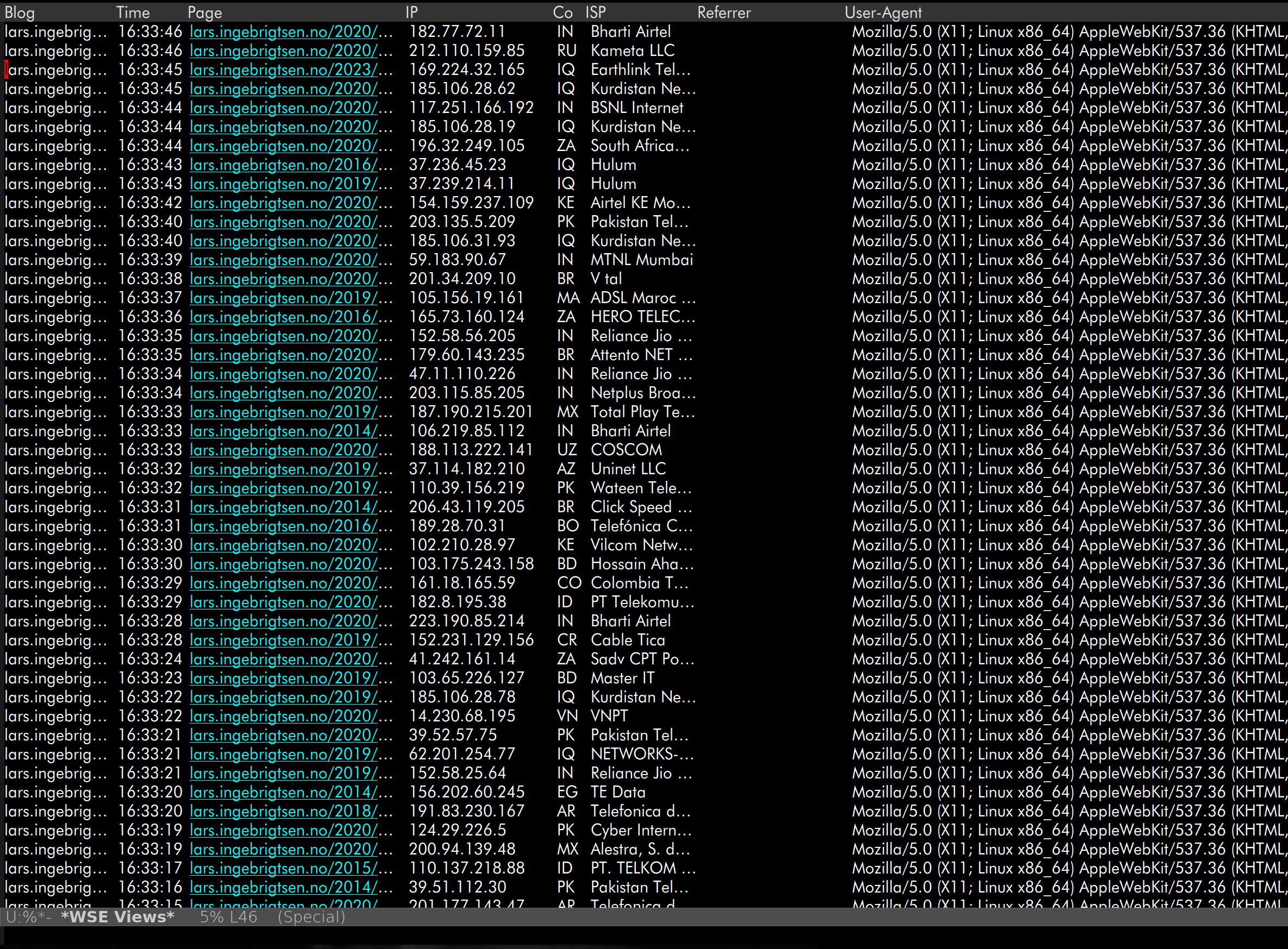Click the Referrer column header
Screen dimensions: 1288x949
point(723,12)
